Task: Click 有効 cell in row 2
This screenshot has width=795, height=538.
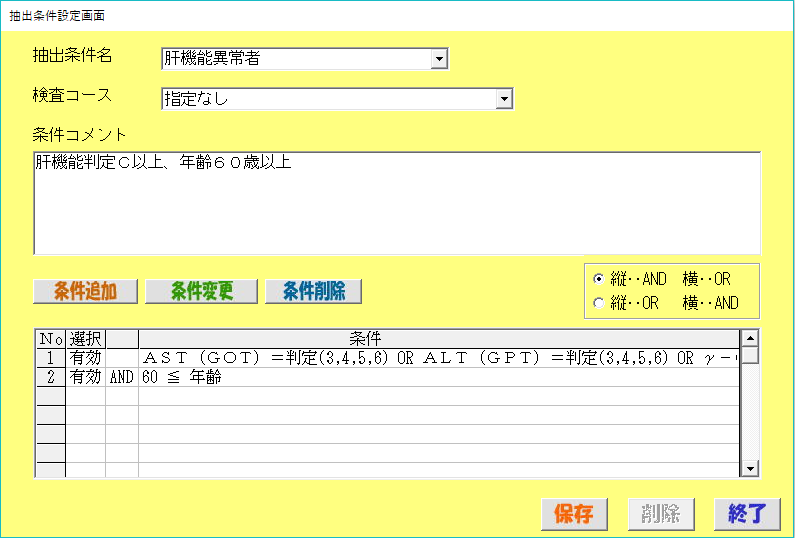Action: click(x=85, y=377)
